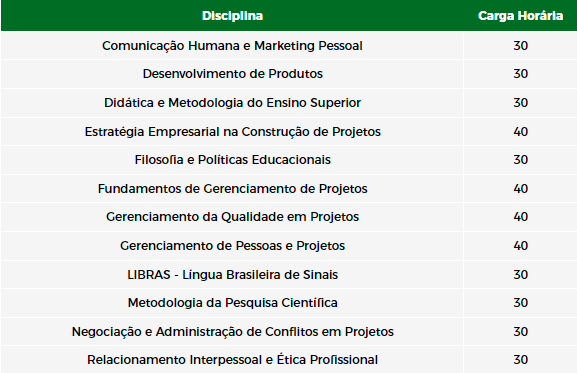Click the workload value for Metodologia da Pesquisa
Viewport: 577px width, 373px height.
click(521, 303)
